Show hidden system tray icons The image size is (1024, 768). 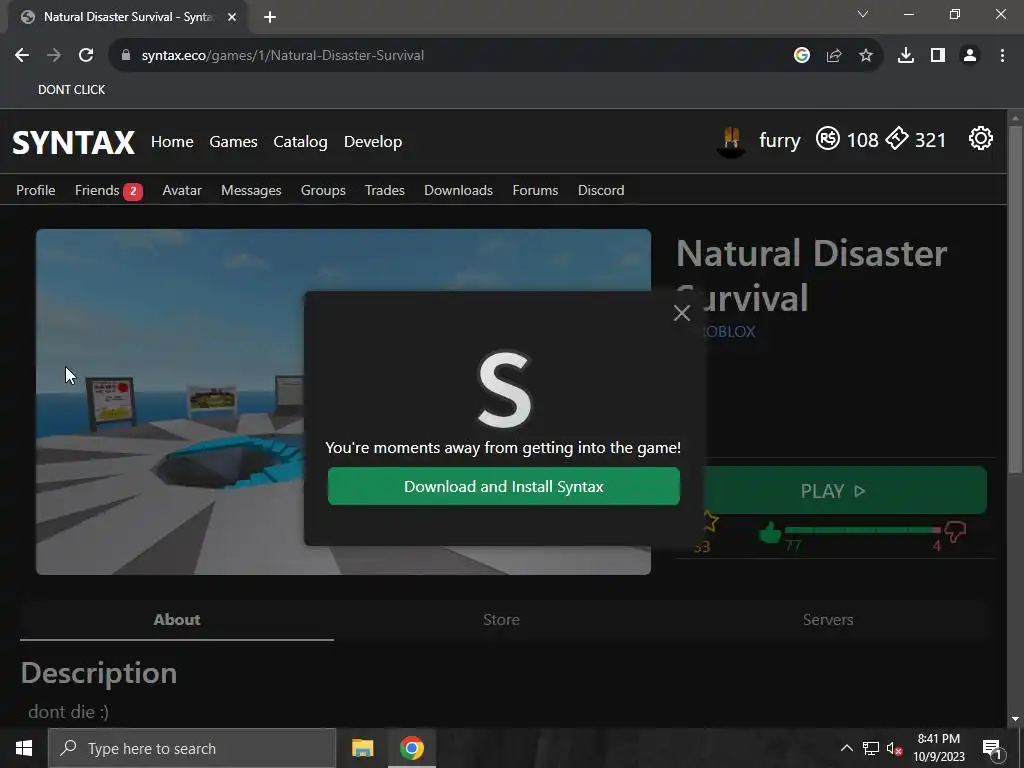pos(846,748)
